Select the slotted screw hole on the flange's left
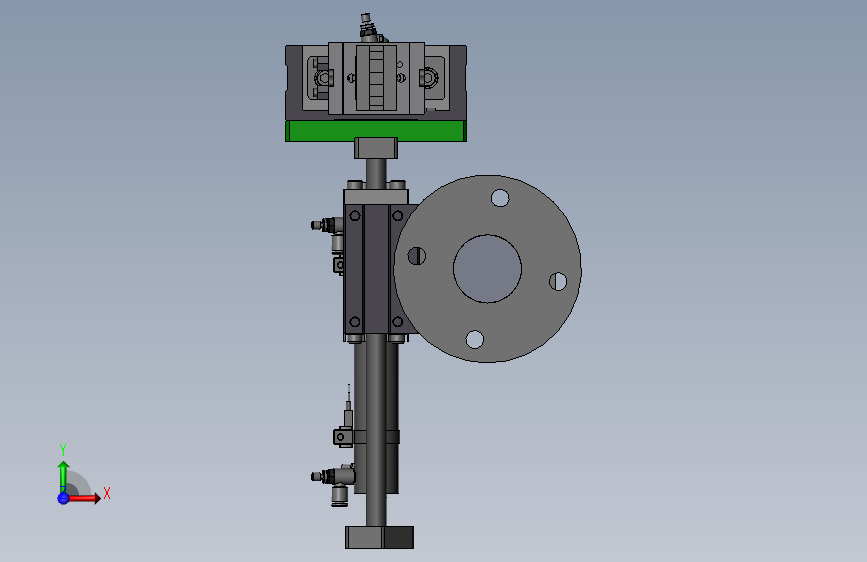 [416, 256]
